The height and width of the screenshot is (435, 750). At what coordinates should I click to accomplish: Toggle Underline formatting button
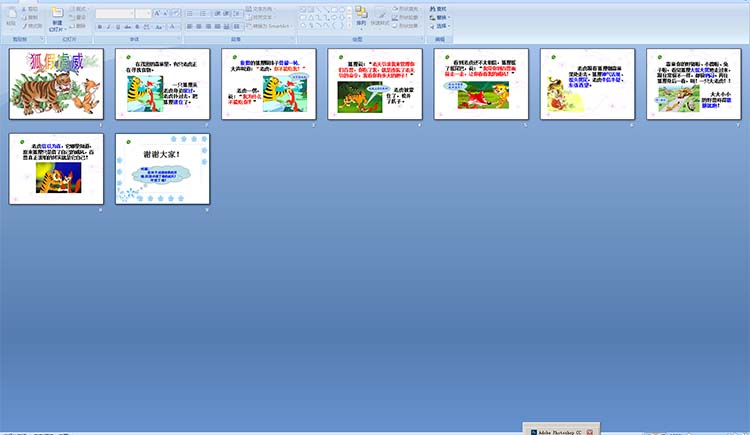[x=118, y=27]
